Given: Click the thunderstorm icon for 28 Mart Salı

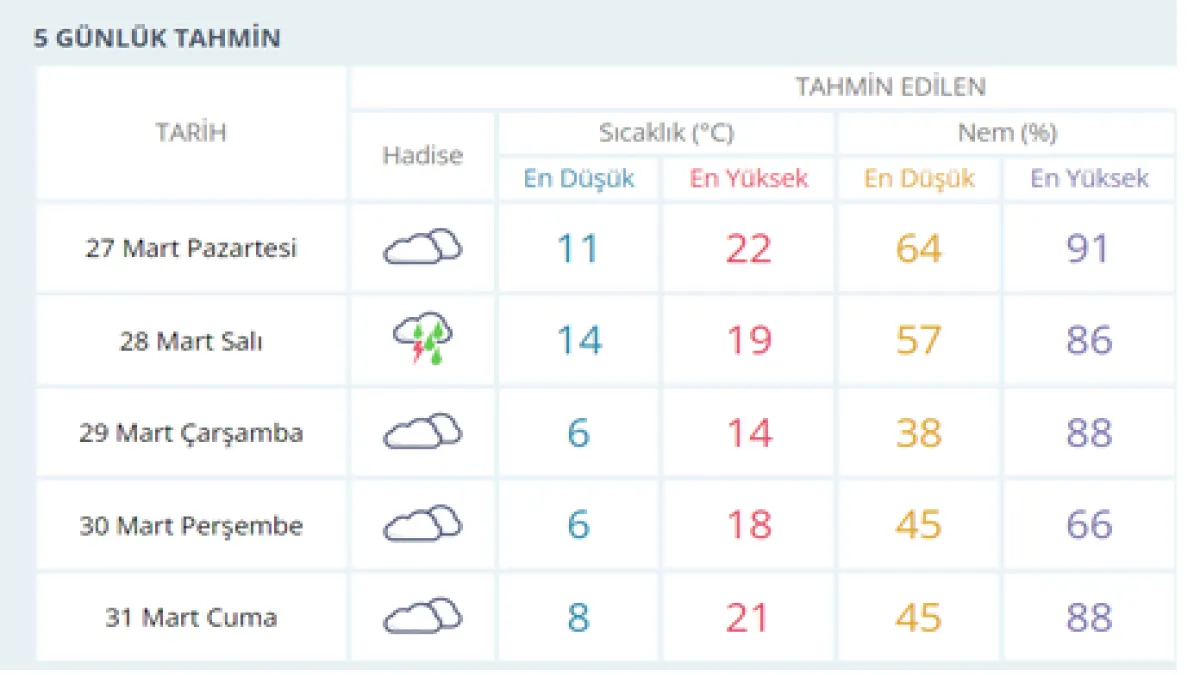Looking at the screenshot, I should (422, 340).
